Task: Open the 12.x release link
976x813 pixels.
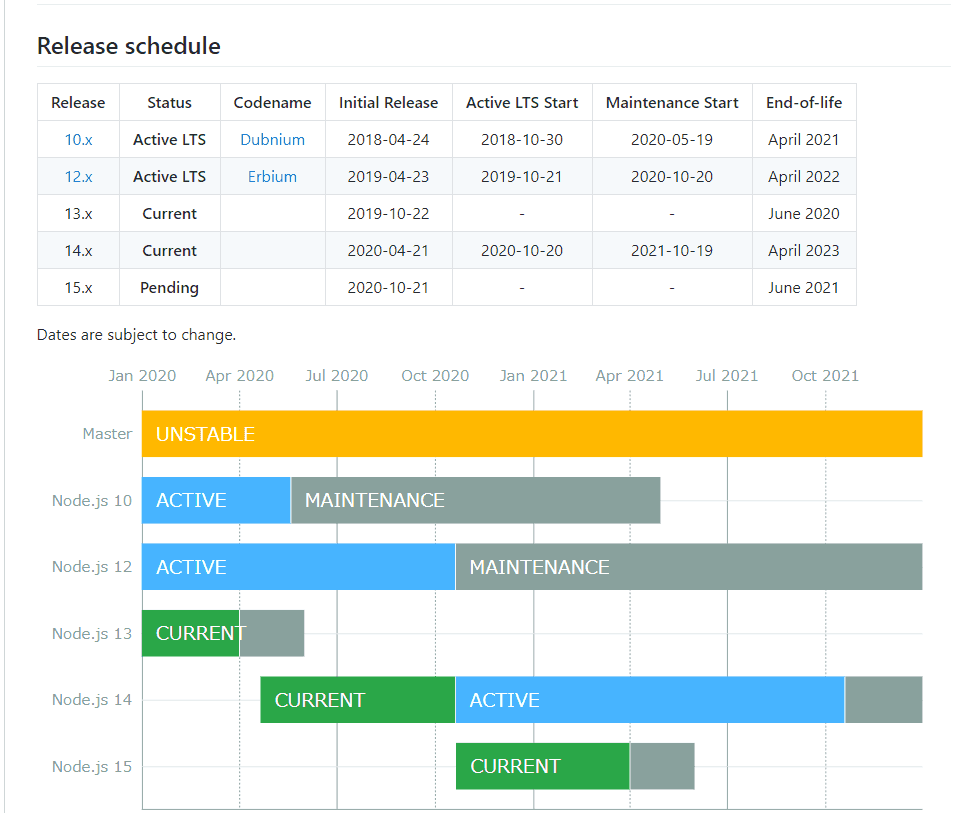Action: click(78, 177)
